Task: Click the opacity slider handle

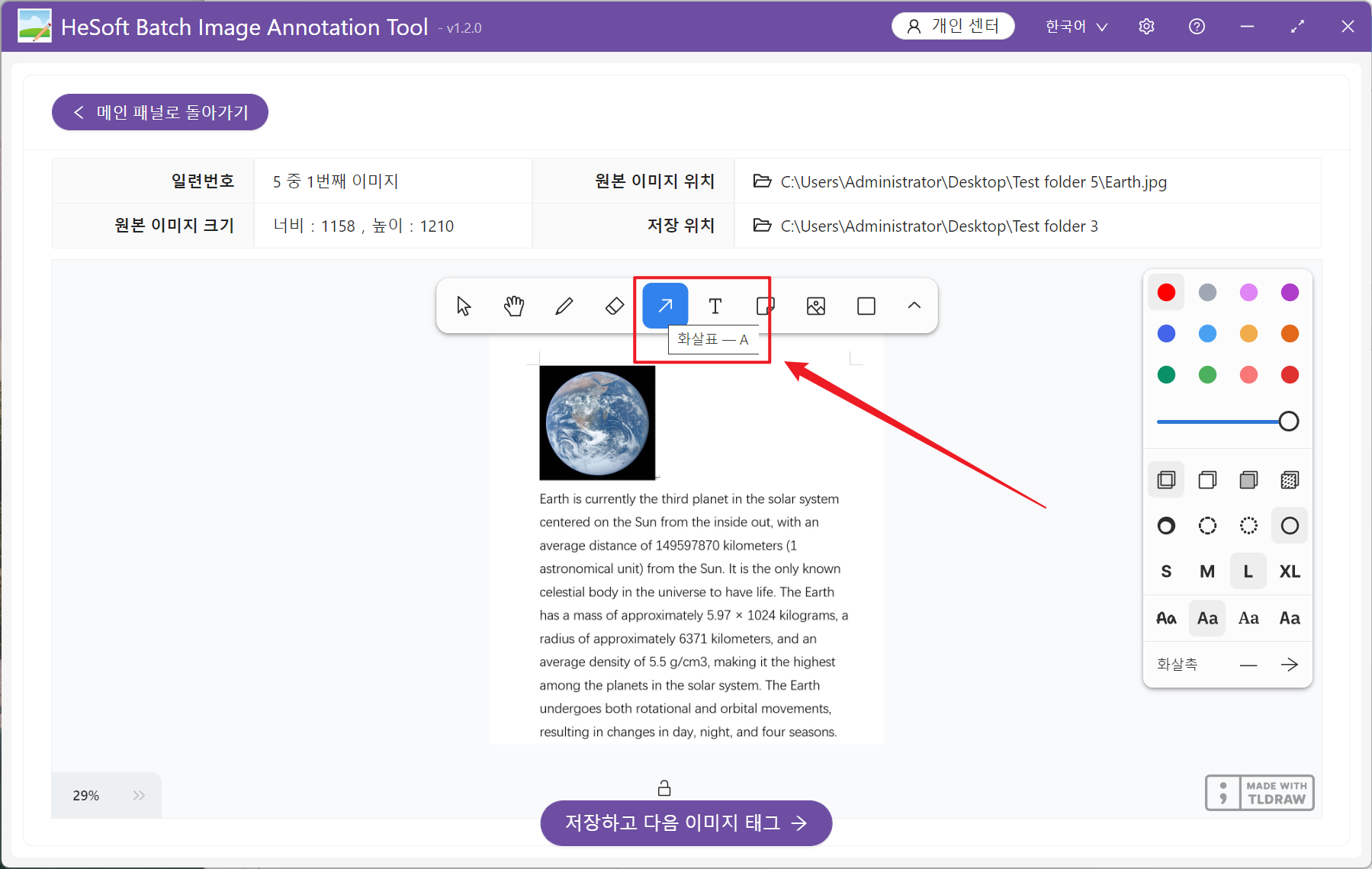Action: (x=1289, y=421)
